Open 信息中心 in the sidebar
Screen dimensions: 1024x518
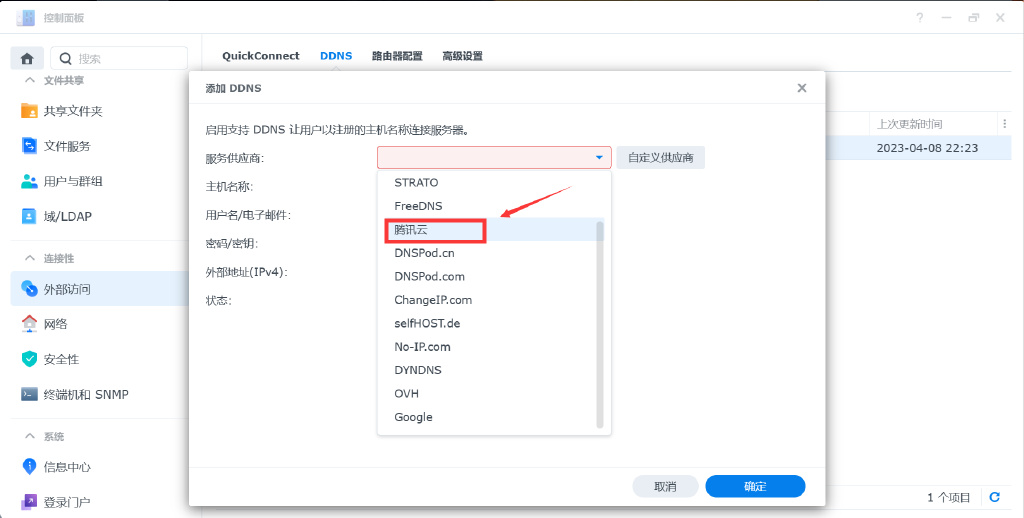click(x=67, y=467)
